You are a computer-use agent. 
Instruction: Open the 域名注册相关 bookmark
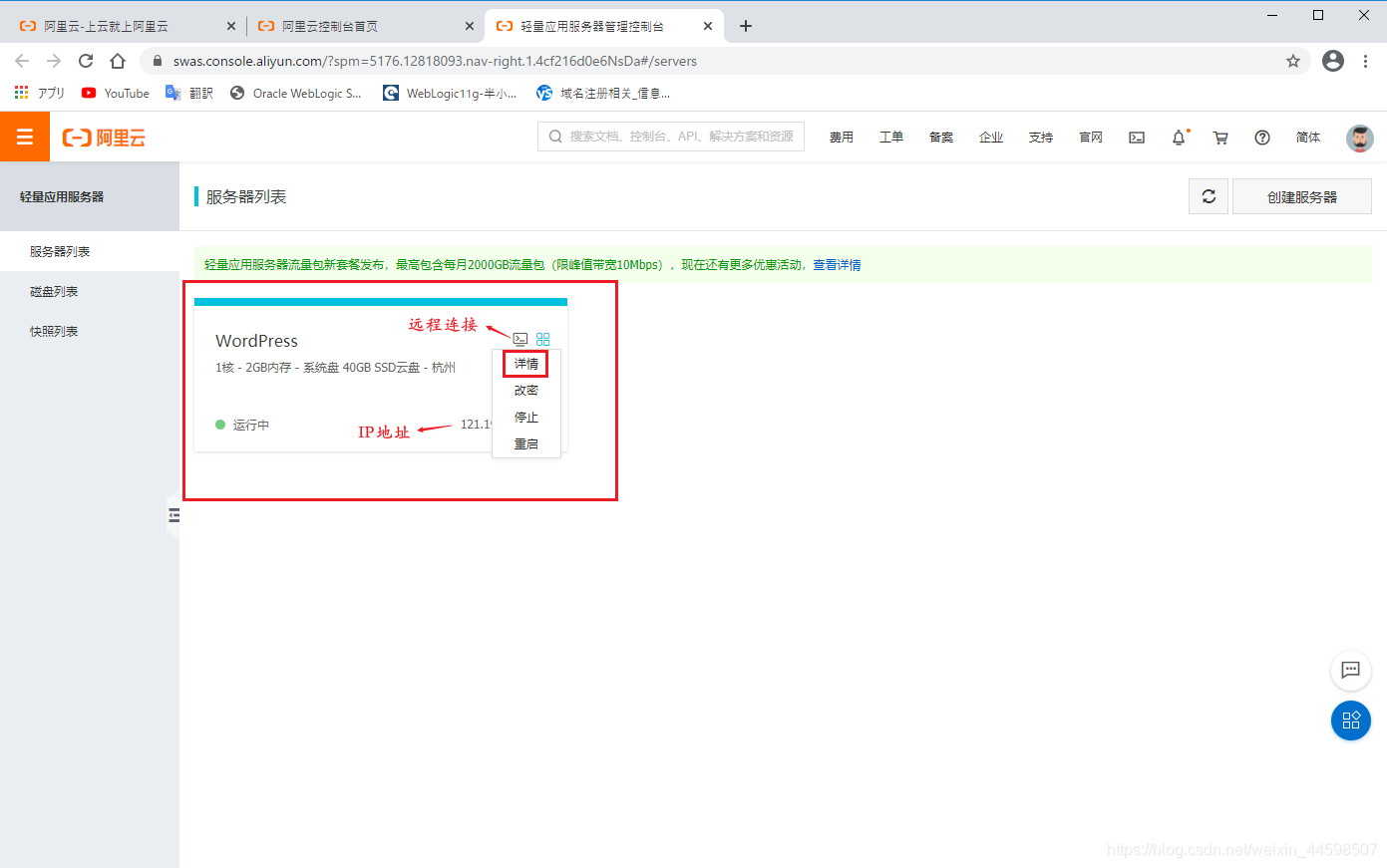(603, 93)
